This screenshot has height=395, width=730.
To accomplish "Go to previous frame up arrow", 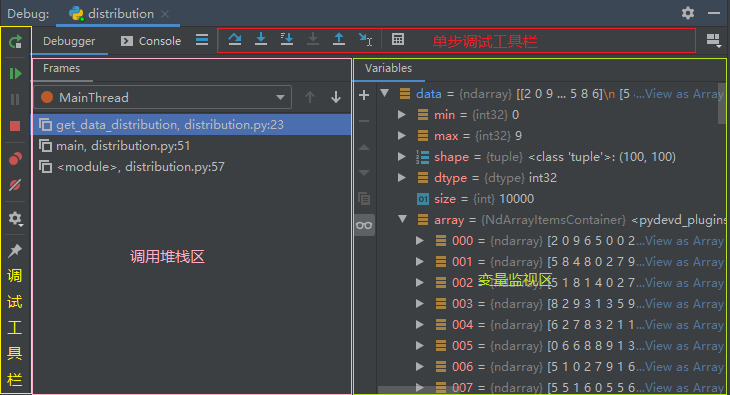I will (310, 97).
